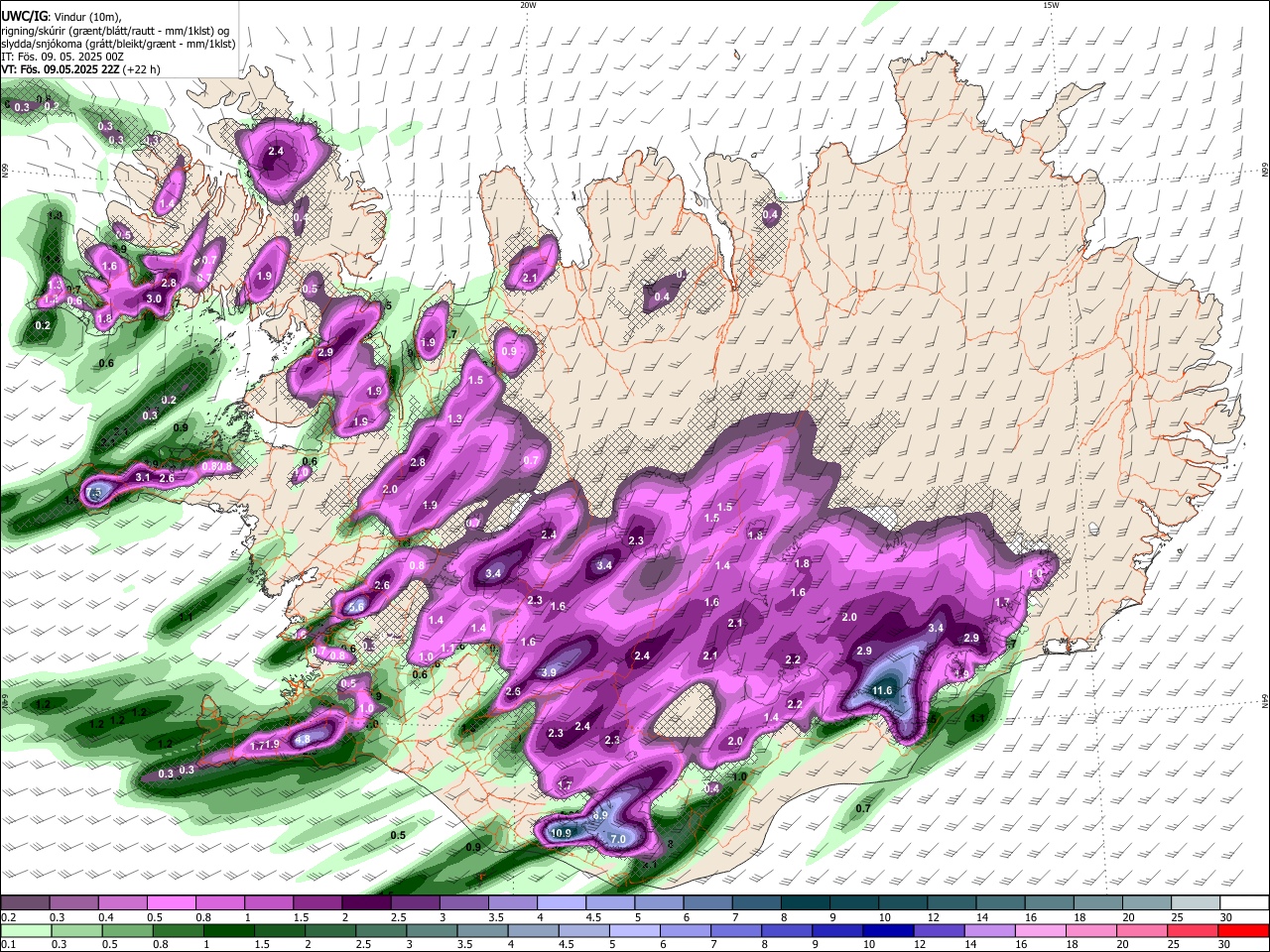Click the 5.6 precipitation value on the map
Viewport: 1270px width, 952px height.
[x=357, y=606]
